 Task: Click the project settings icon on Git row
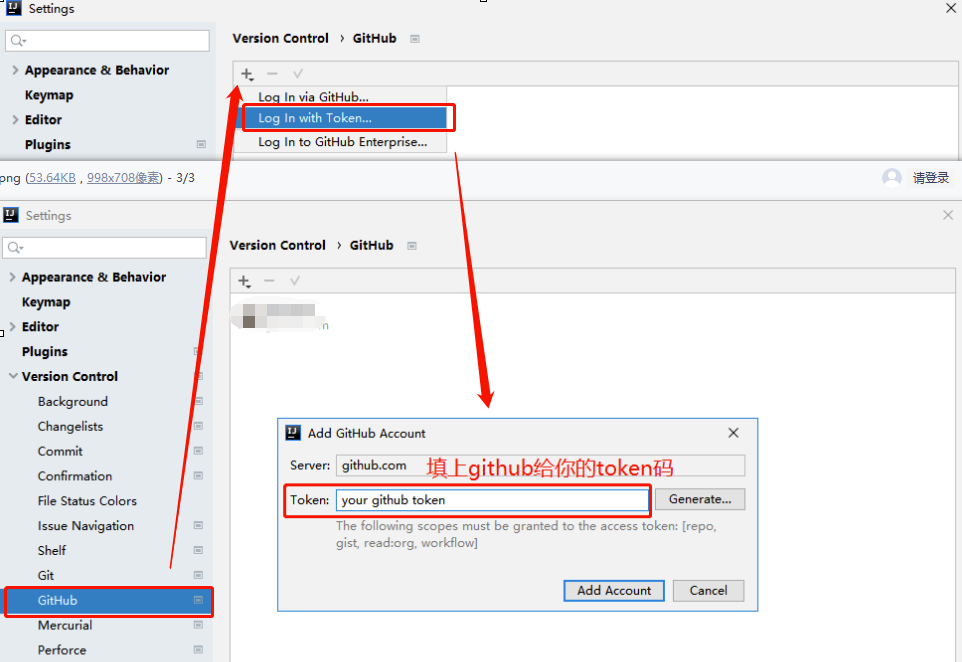(198, 575)
